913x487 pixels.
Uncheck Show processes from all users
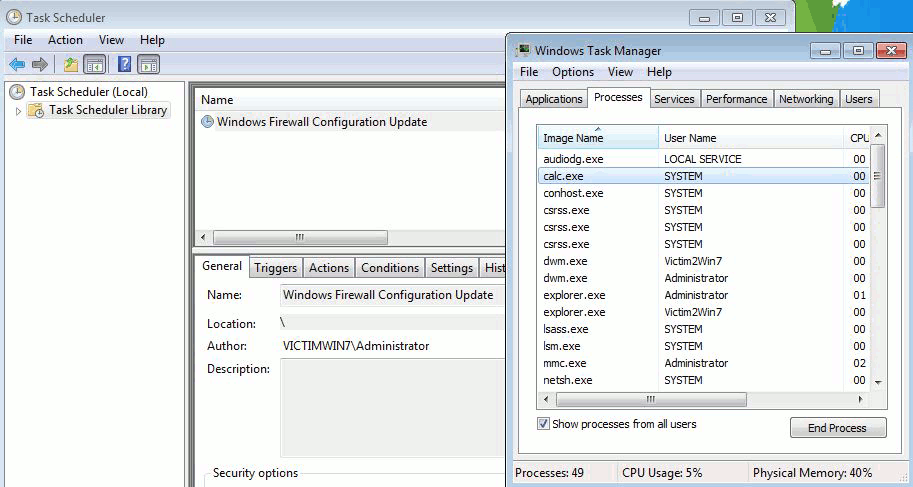pyautogui.click(x=544, y=424)
